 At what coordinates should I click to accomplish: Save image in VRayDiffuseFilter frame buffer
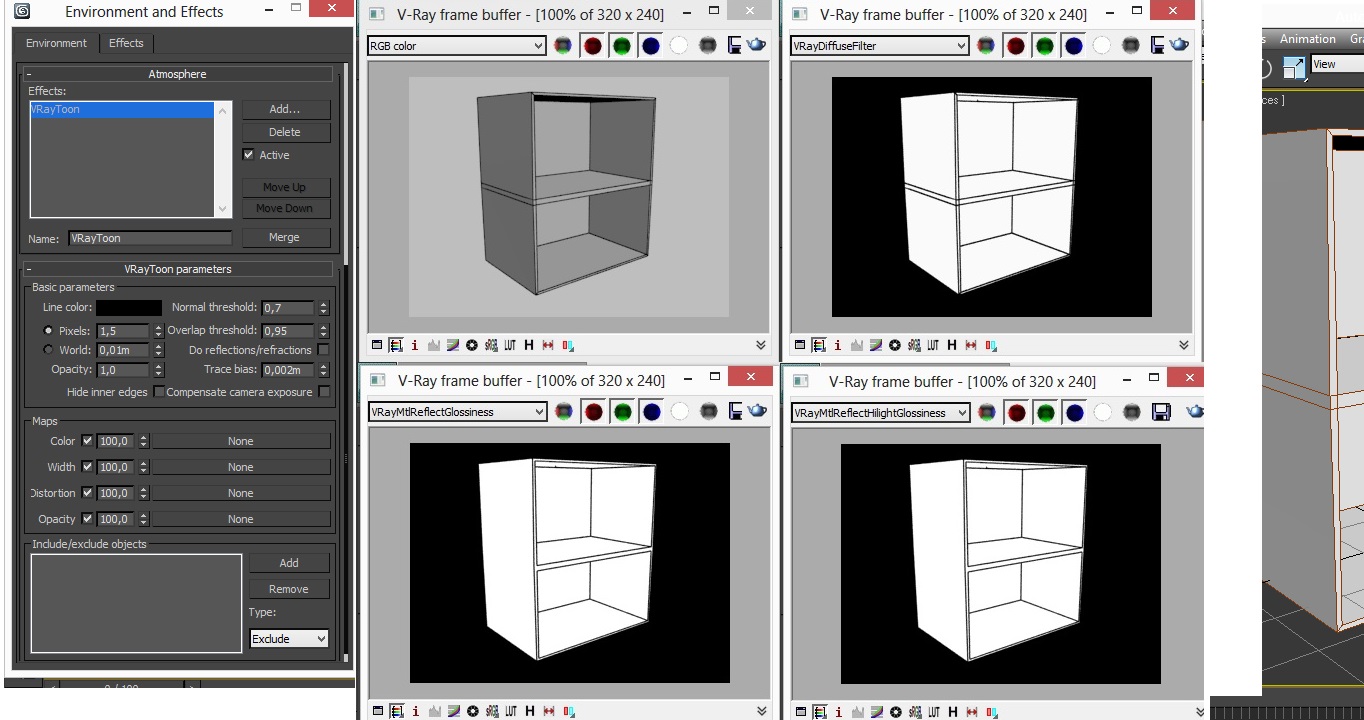click(x=1157, y=45)
